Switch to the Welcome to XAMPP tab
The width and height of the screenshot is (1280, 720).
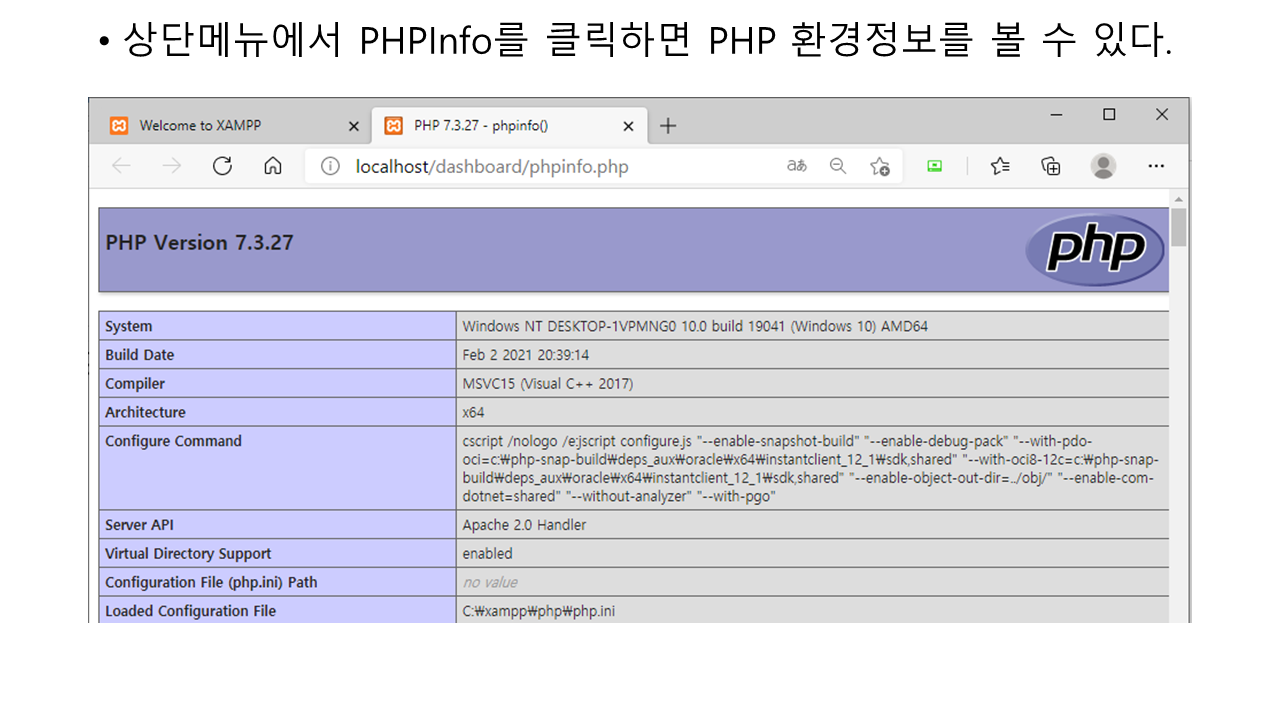[x=200, y=126]
